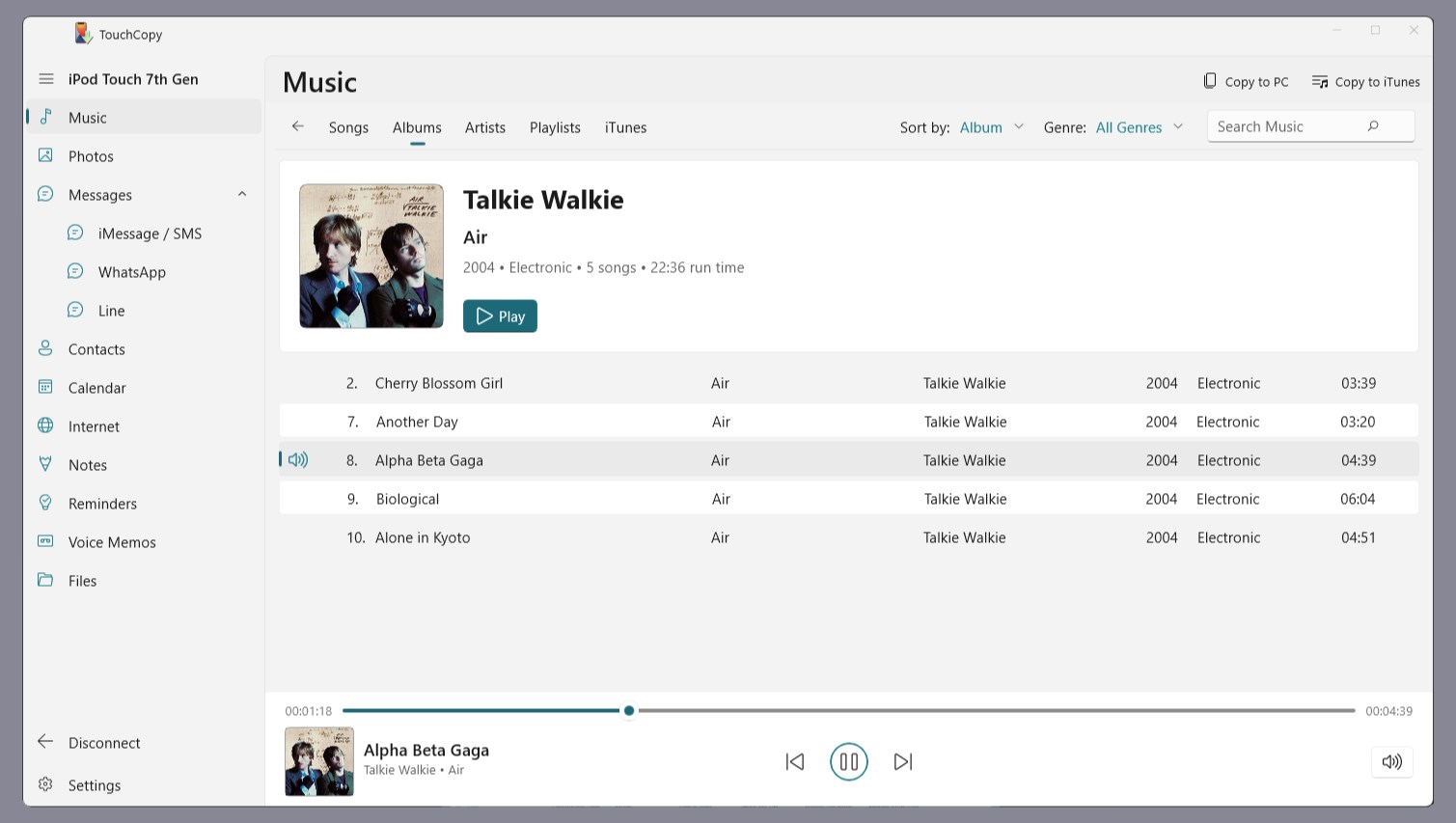Viewport: 1456px width, 823px height.
Task: Click the Photos picture icon
Action: [45, 155]
